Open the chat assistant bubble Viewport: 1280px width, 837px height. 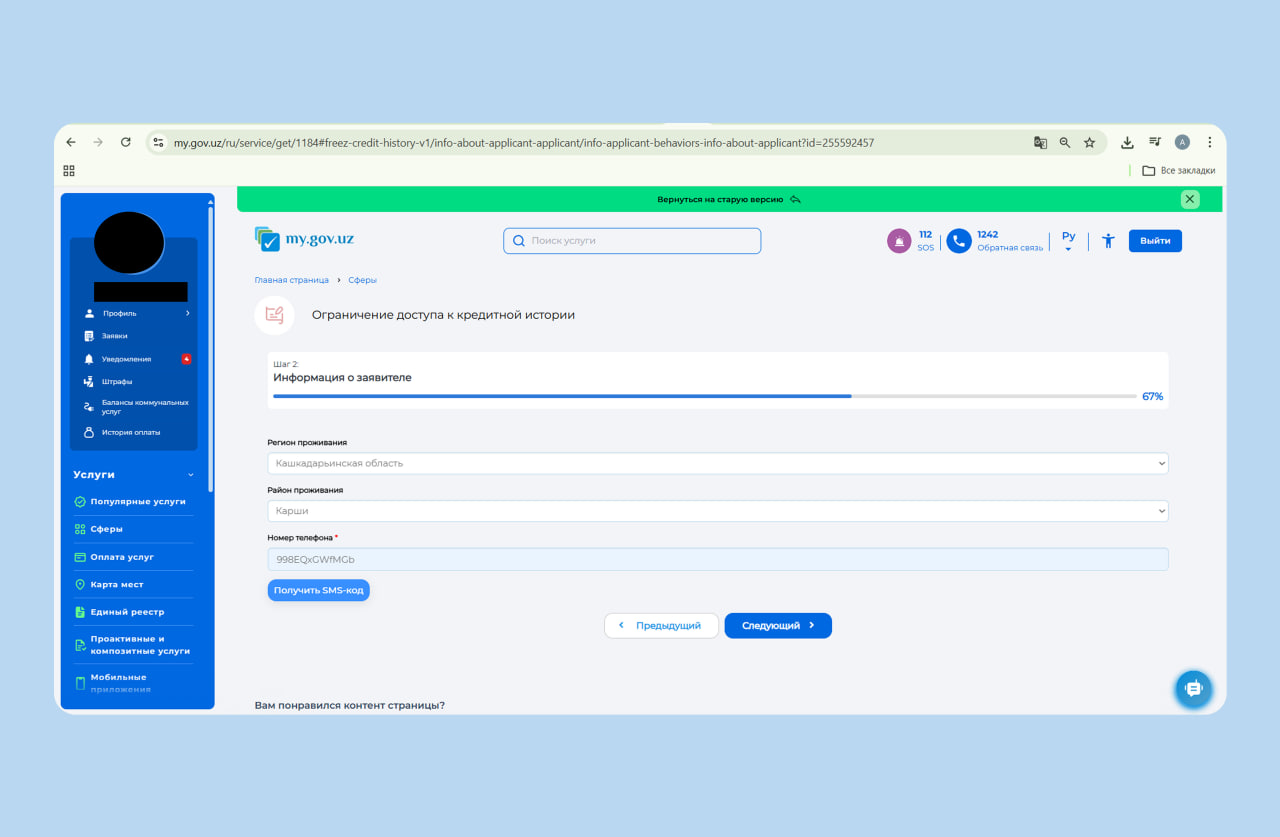coord(1193,689)
